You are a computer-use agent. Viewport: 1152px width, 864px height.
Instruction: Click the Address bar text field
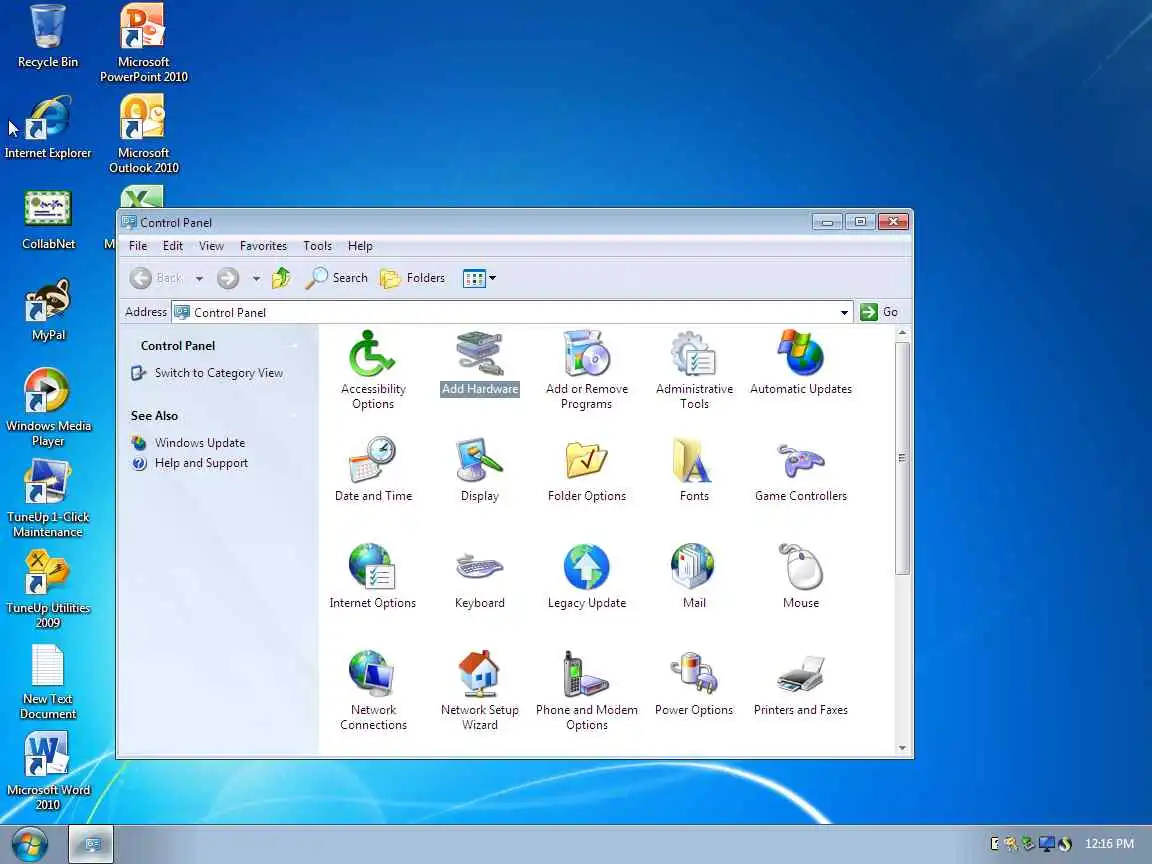coord(512,312)
